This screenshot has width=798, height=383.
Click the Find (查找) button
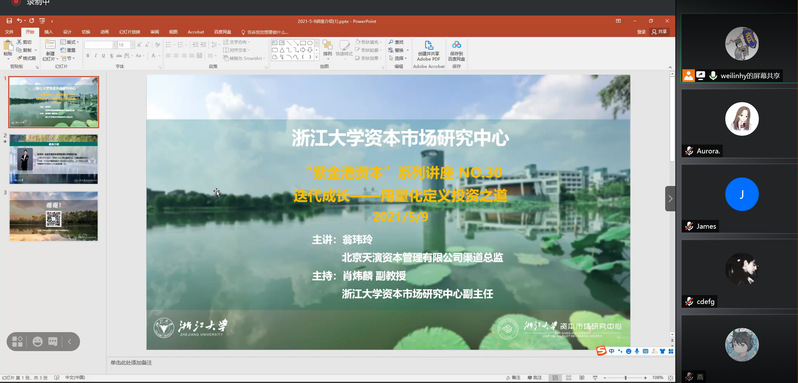[396, 42]
